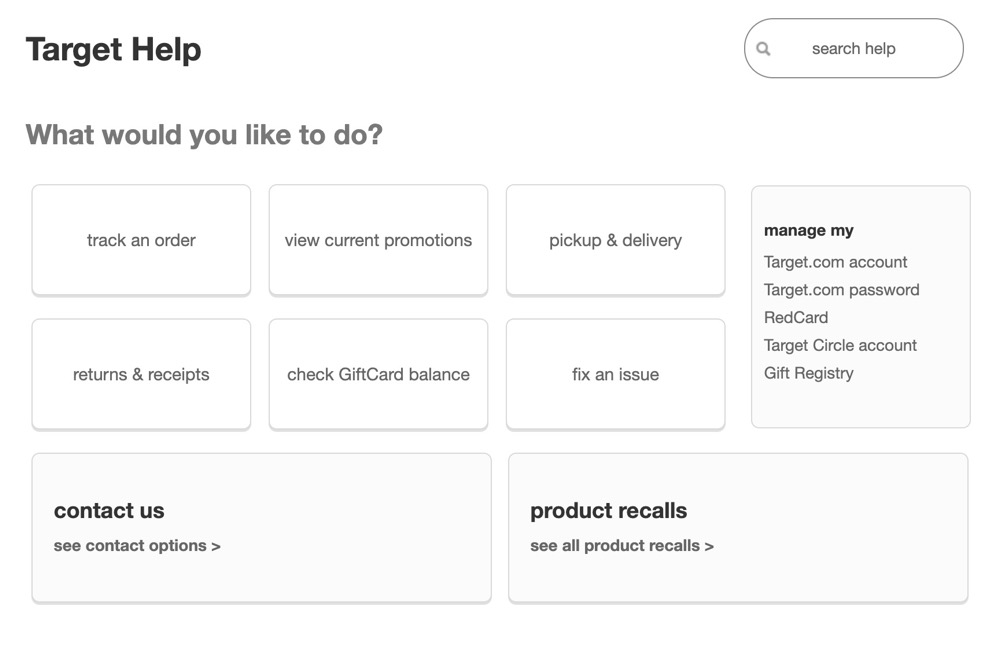The width and height of the screenshot is (1000, 660).
Task: Open the RedCard management link
Action: click(x=796, y=318)
